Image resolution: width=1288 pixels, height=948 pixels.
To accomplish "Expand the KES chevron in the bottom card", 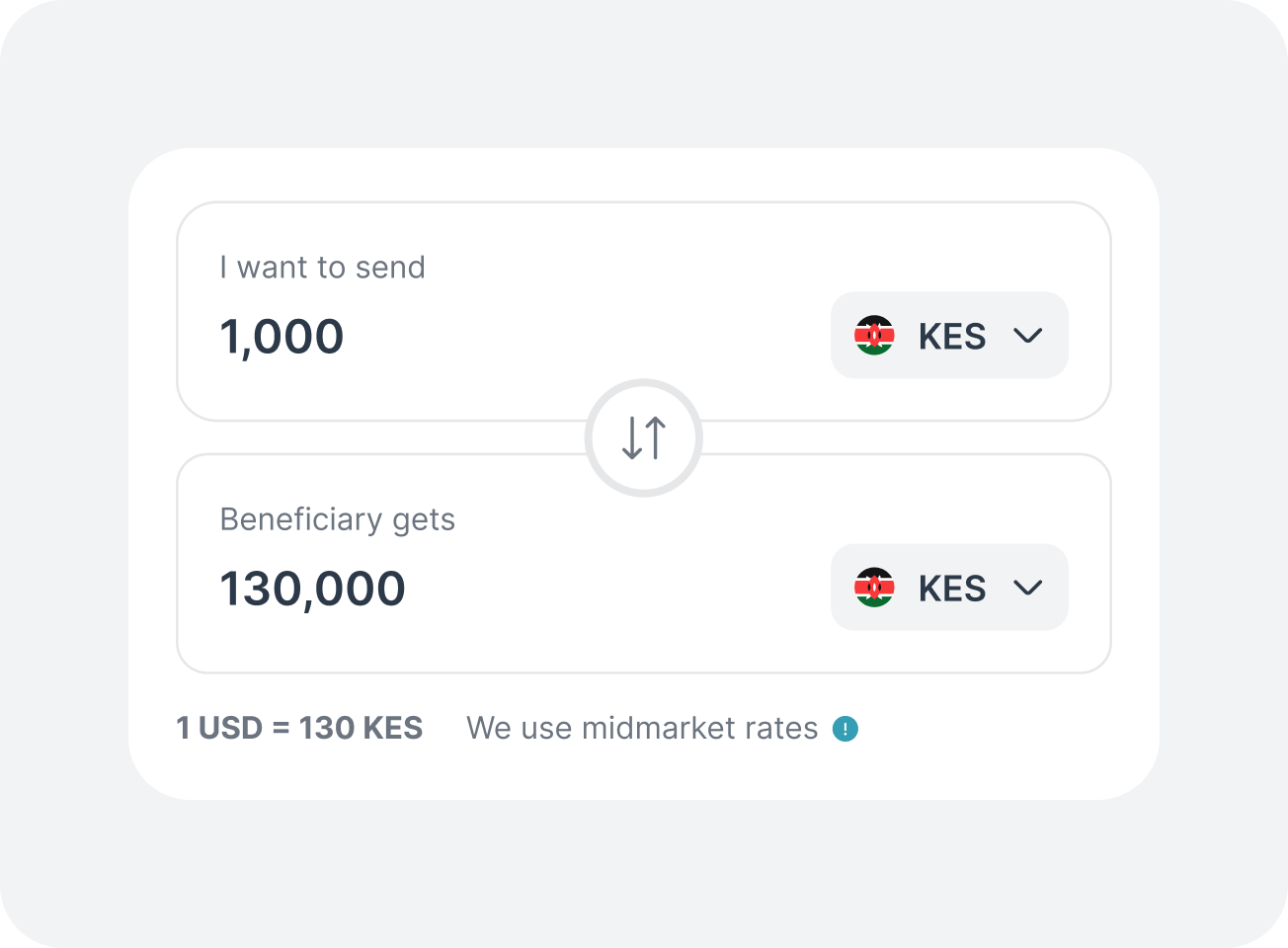I will [1027, 588].
